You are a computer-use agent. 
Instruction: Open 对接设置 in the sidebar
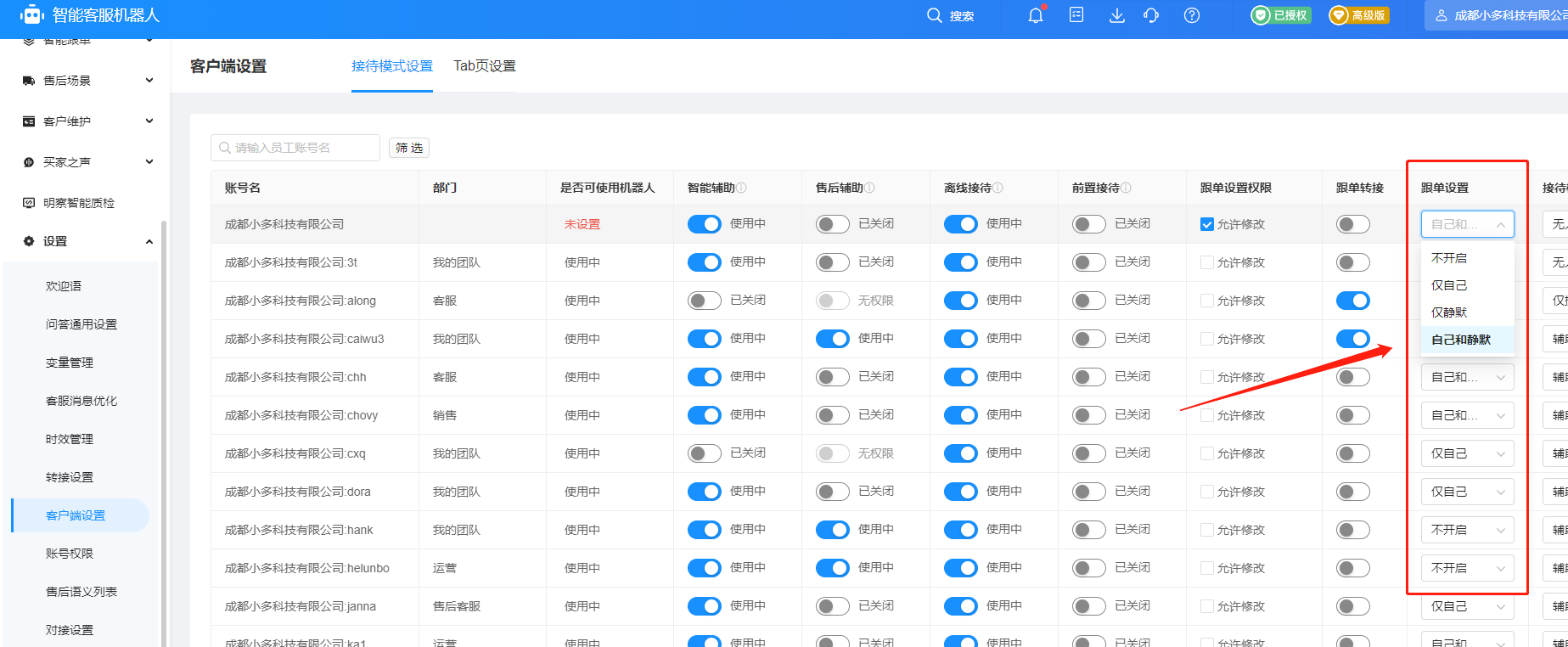[x=70, y=630]
